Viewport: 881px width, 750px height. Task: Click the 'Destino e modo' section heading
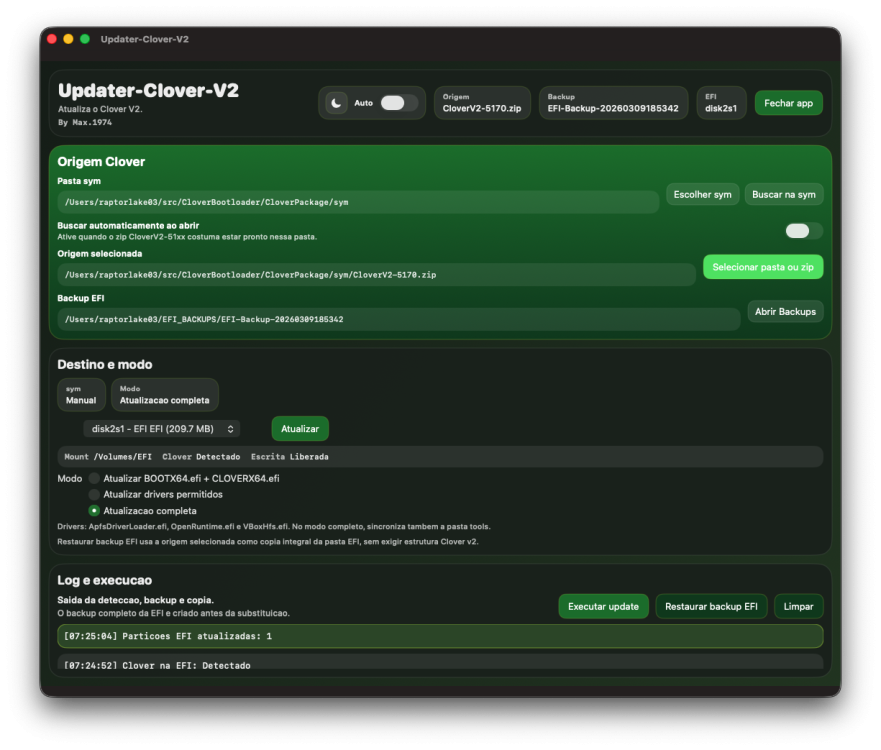(105, 365)
